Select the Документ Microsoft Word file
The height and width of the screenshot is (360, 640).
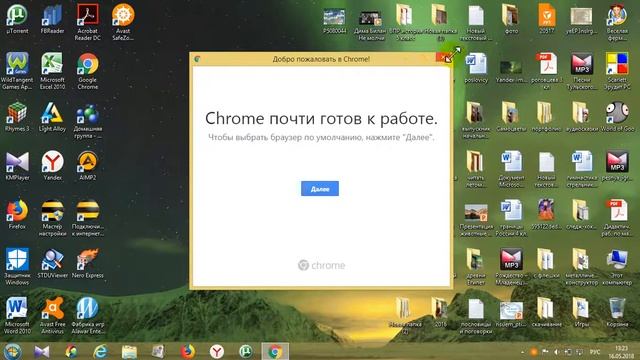click(511, 169)
